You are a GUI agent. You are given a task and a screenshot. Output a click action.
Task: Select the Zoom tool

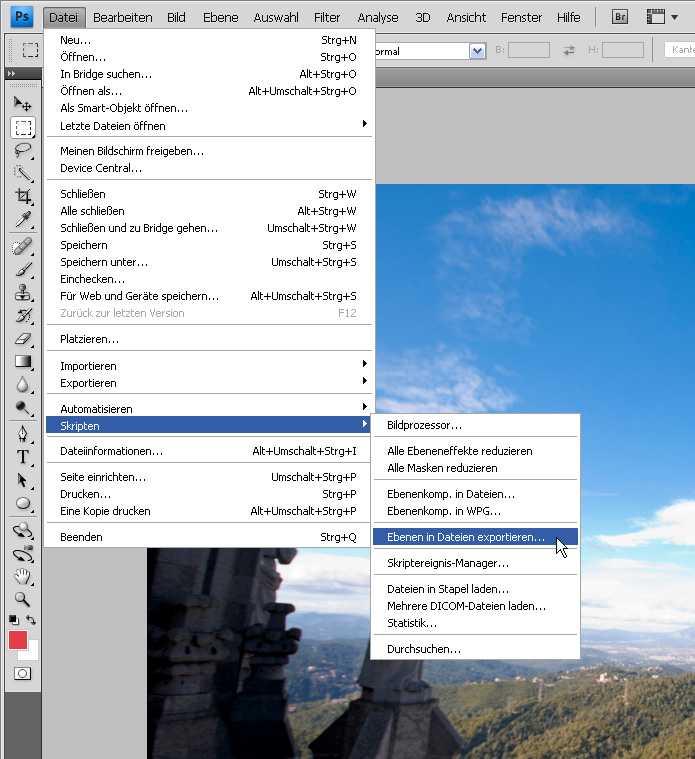[x=23, y=599]
